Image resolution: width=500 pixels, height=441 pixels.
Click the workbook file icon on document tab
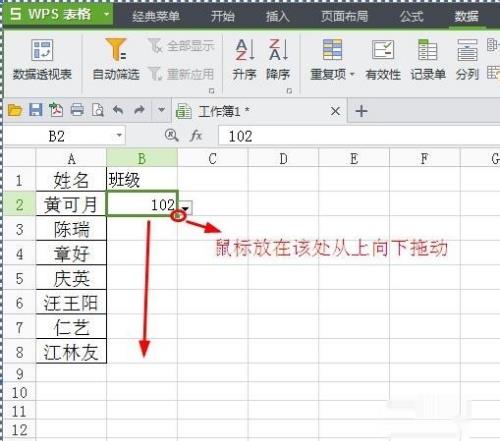pyautogui.click(x=184, y=111)
